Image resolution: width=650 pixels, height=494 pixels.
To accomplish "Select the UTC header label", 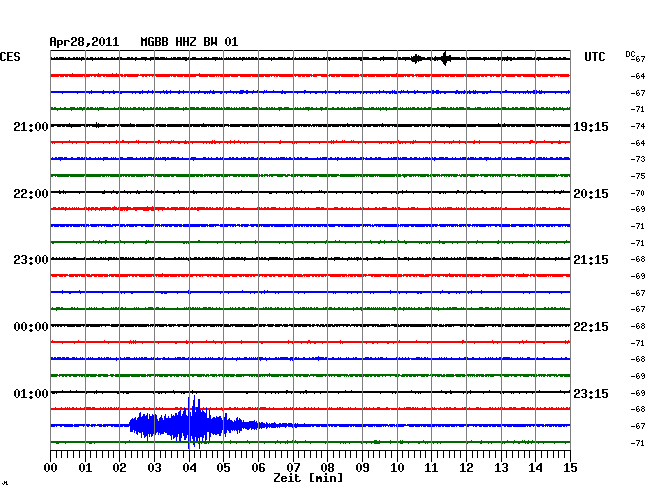I will pyautogui.click(x=595, y=57).
